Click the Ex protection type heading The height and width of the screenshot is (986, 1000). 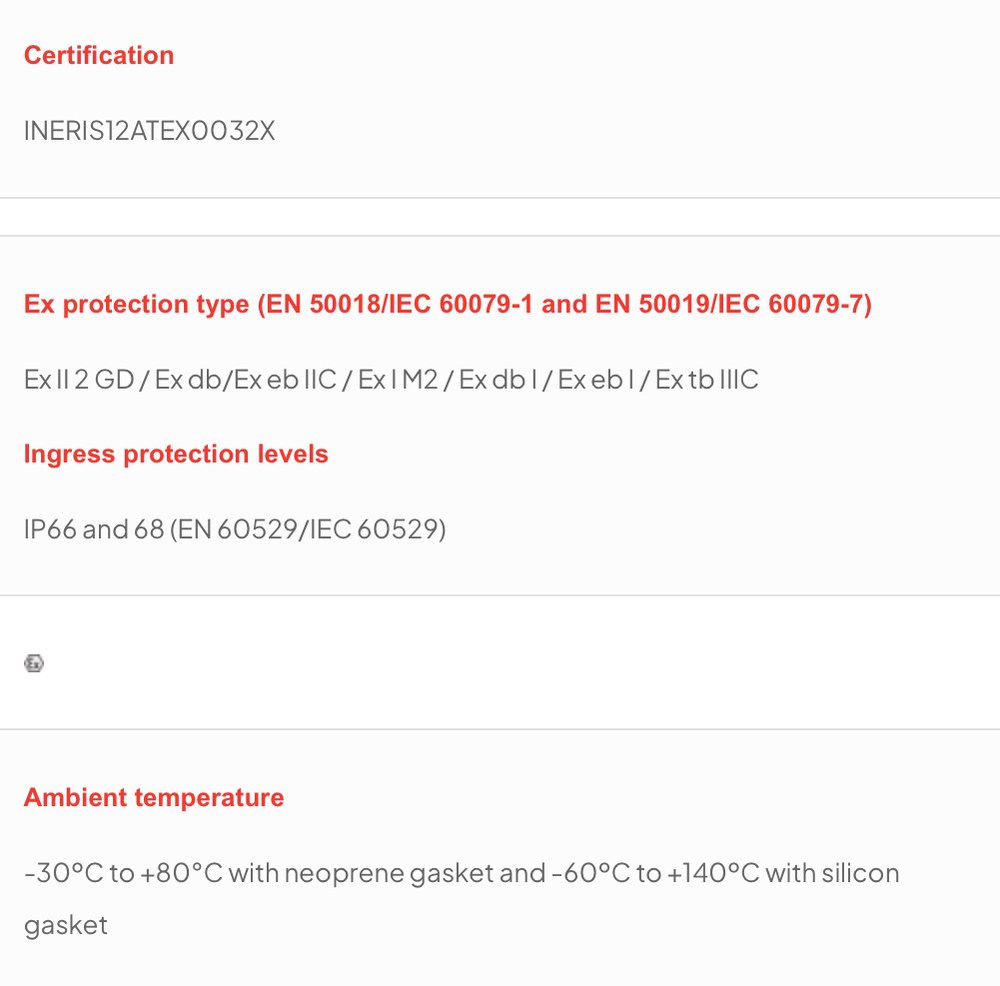coord(448,304)
